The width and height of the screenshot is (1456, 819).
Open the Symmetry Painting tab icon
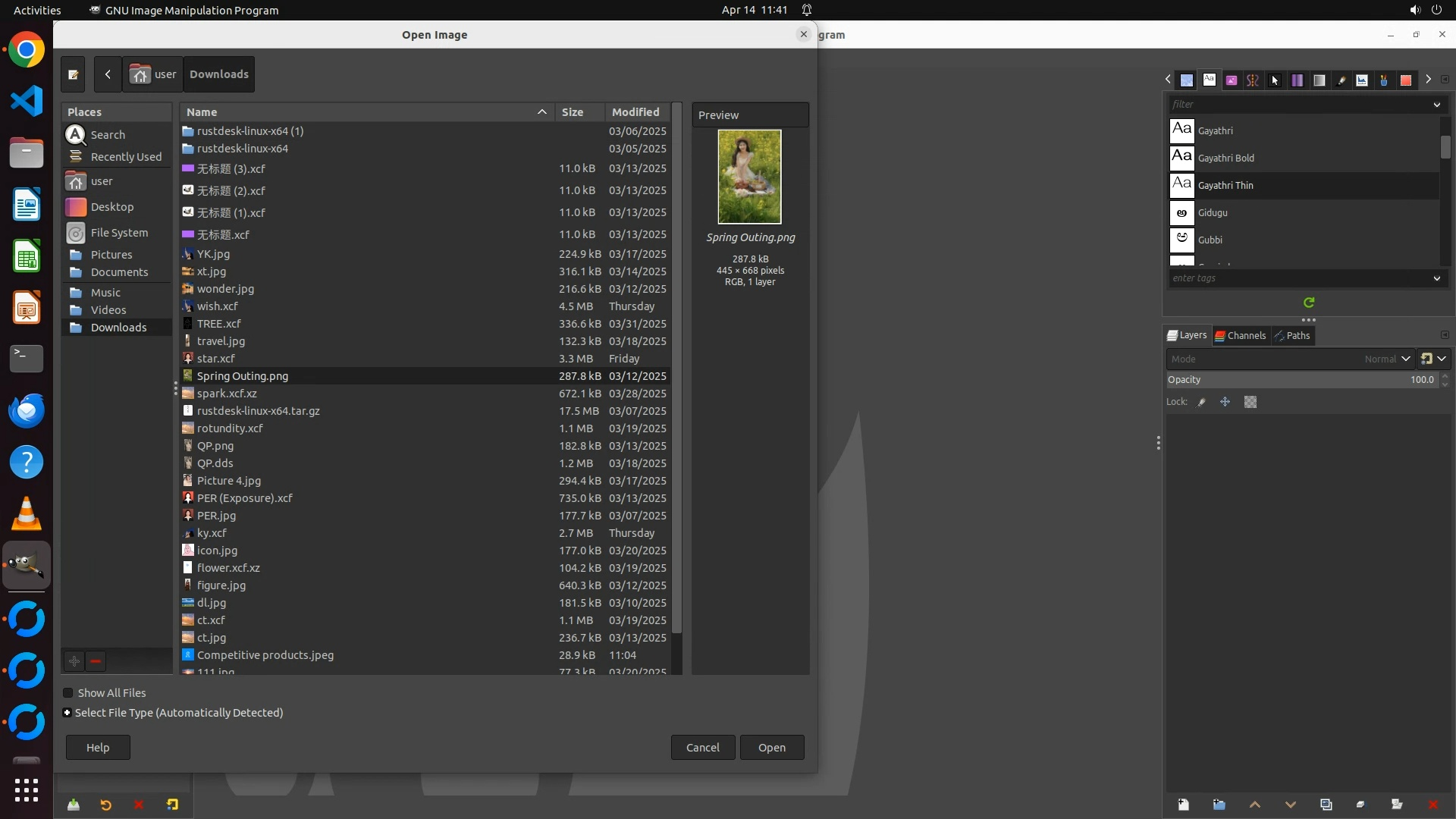(1252, 80)
